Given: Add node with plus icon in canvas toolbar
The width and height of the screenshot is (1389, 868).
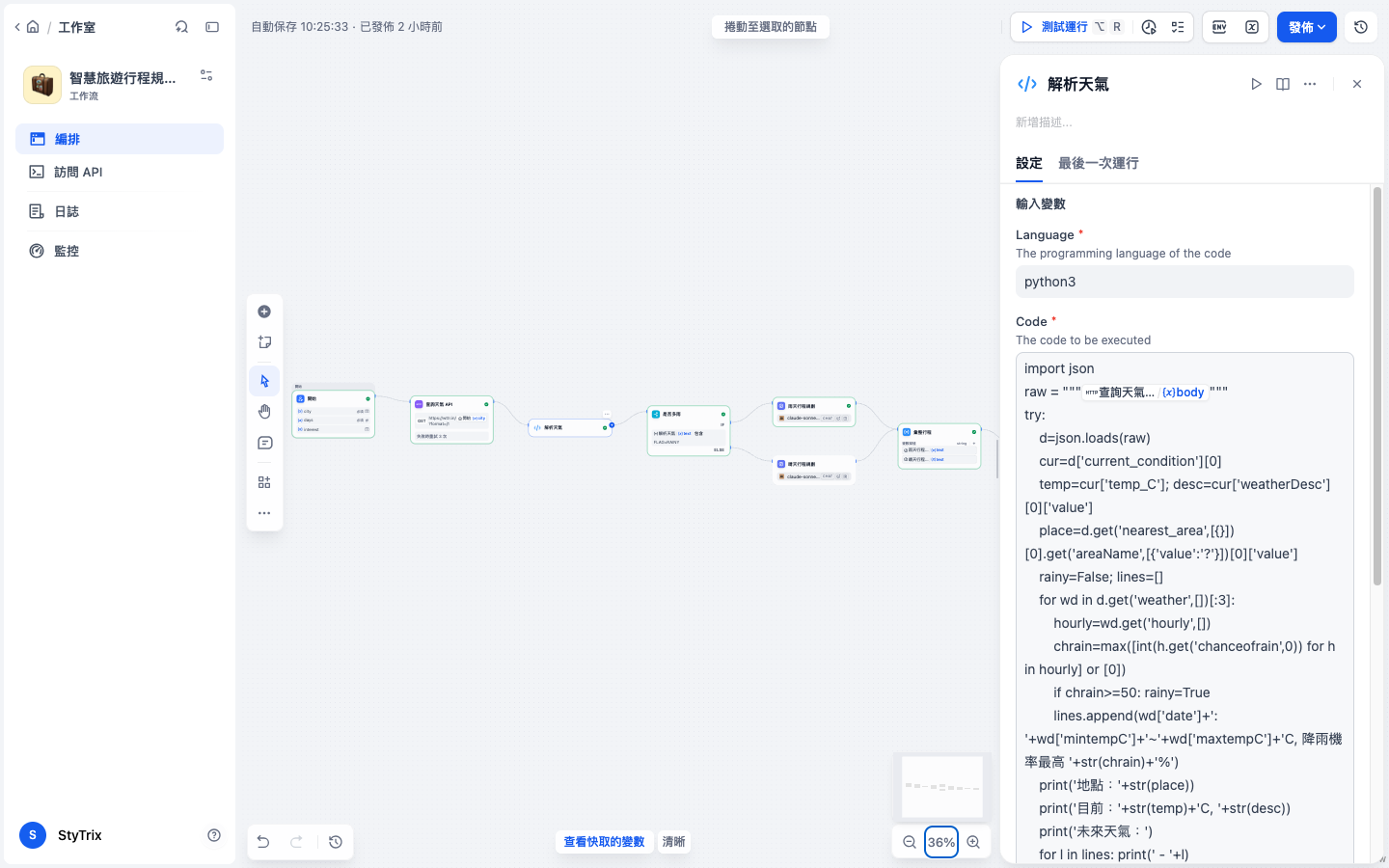Looking at the screenshot, I should pyautogui.click(x=264, y=312).
